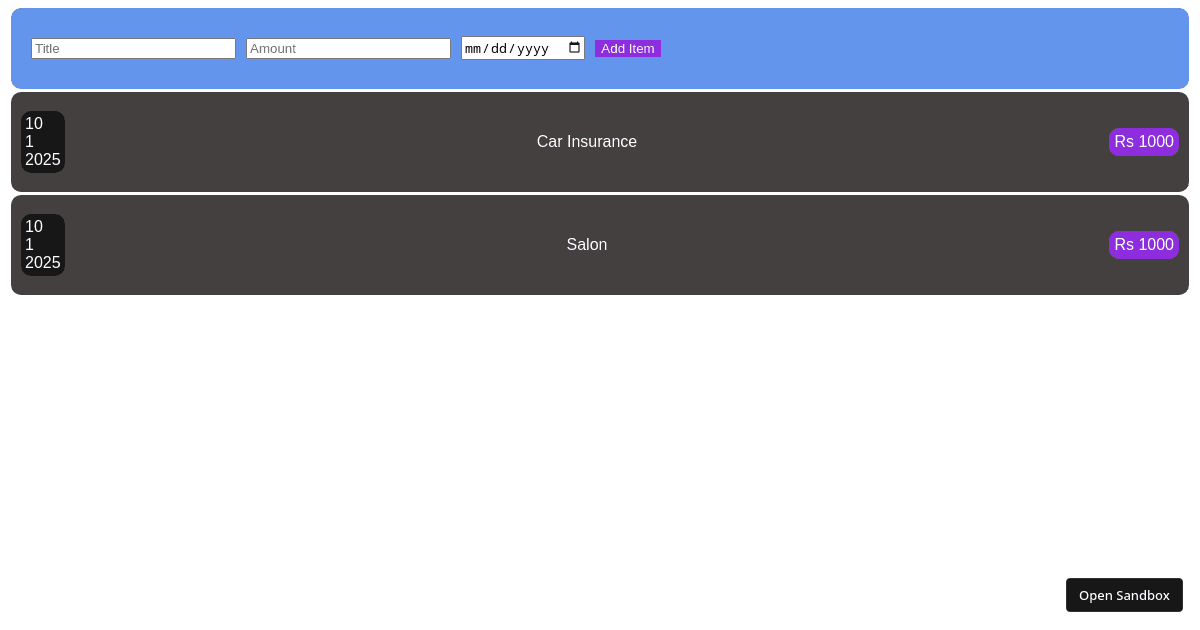Click the Salon expense entry
Screen dimensions: 1200x630
[x=598, y=245]
